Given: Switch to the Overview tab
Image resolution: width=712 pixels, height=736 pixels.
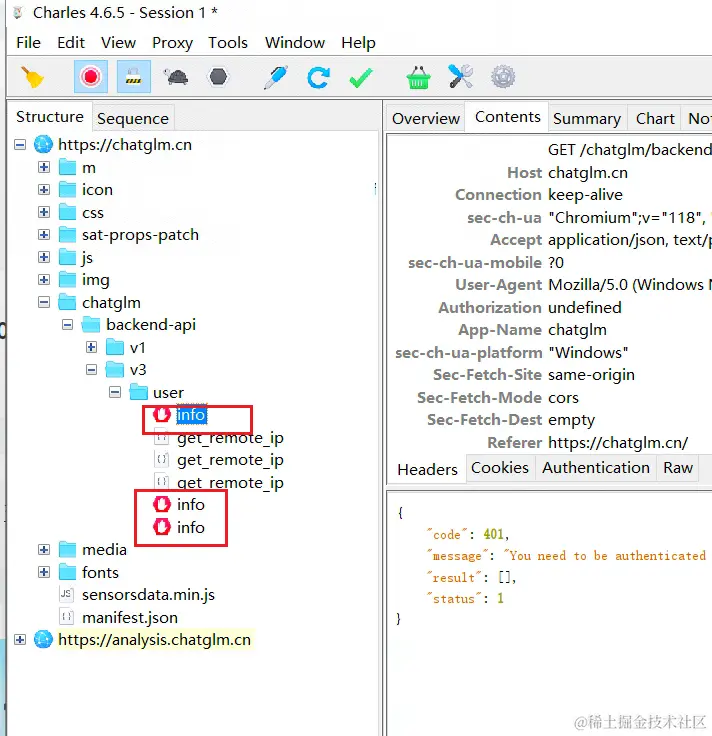Looking at the screenshot, I should (426, 119).
